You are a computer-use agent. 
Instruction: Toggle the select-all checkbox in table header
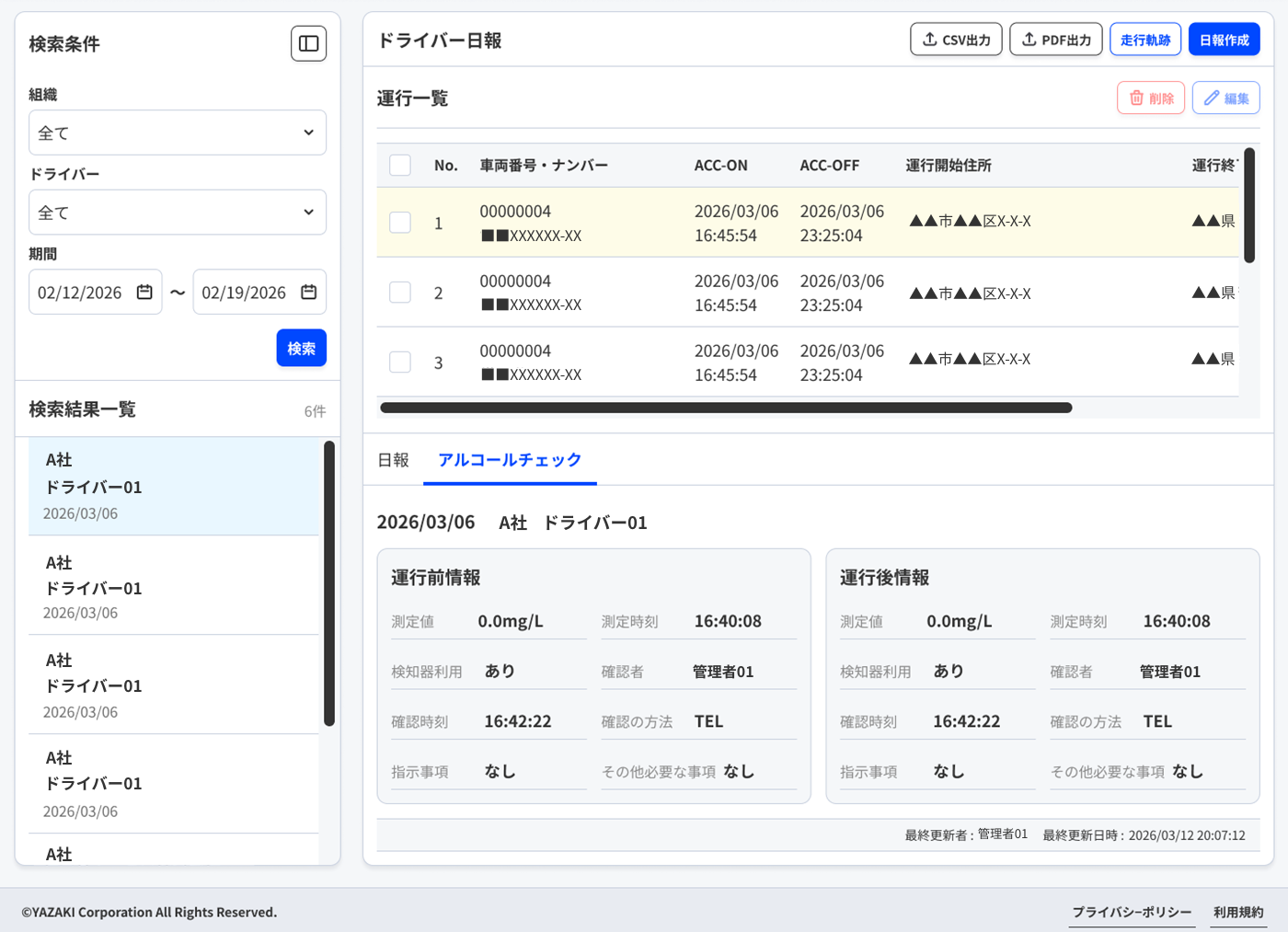[400, 166]
